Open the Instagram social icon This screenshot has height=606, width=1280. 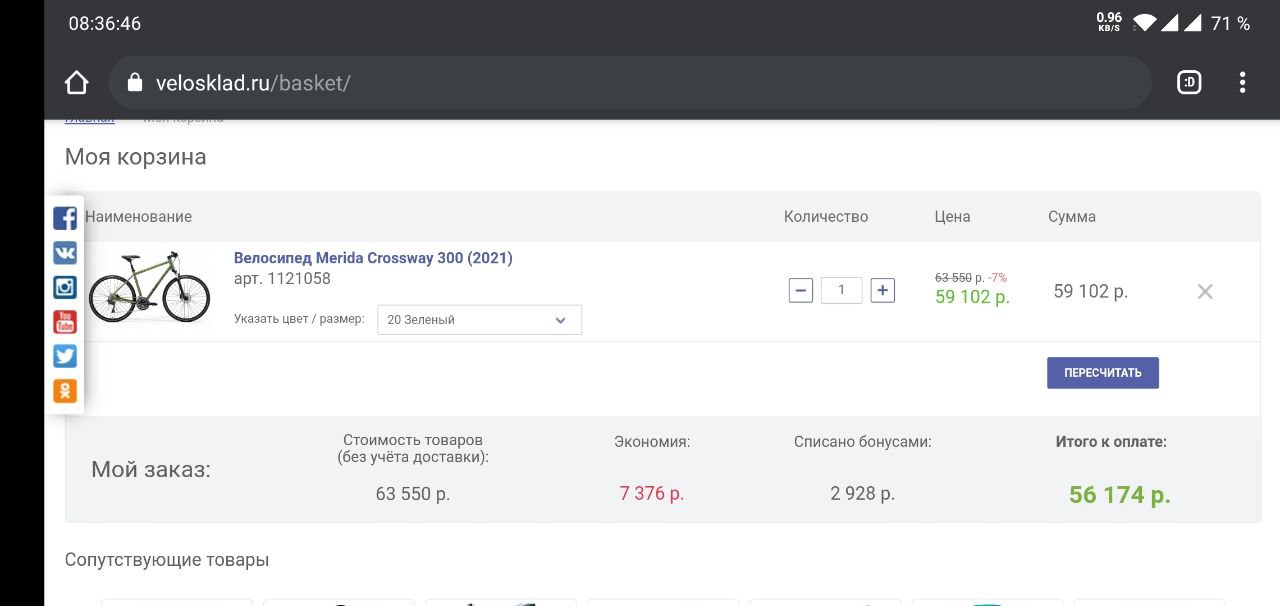[65, 287]
